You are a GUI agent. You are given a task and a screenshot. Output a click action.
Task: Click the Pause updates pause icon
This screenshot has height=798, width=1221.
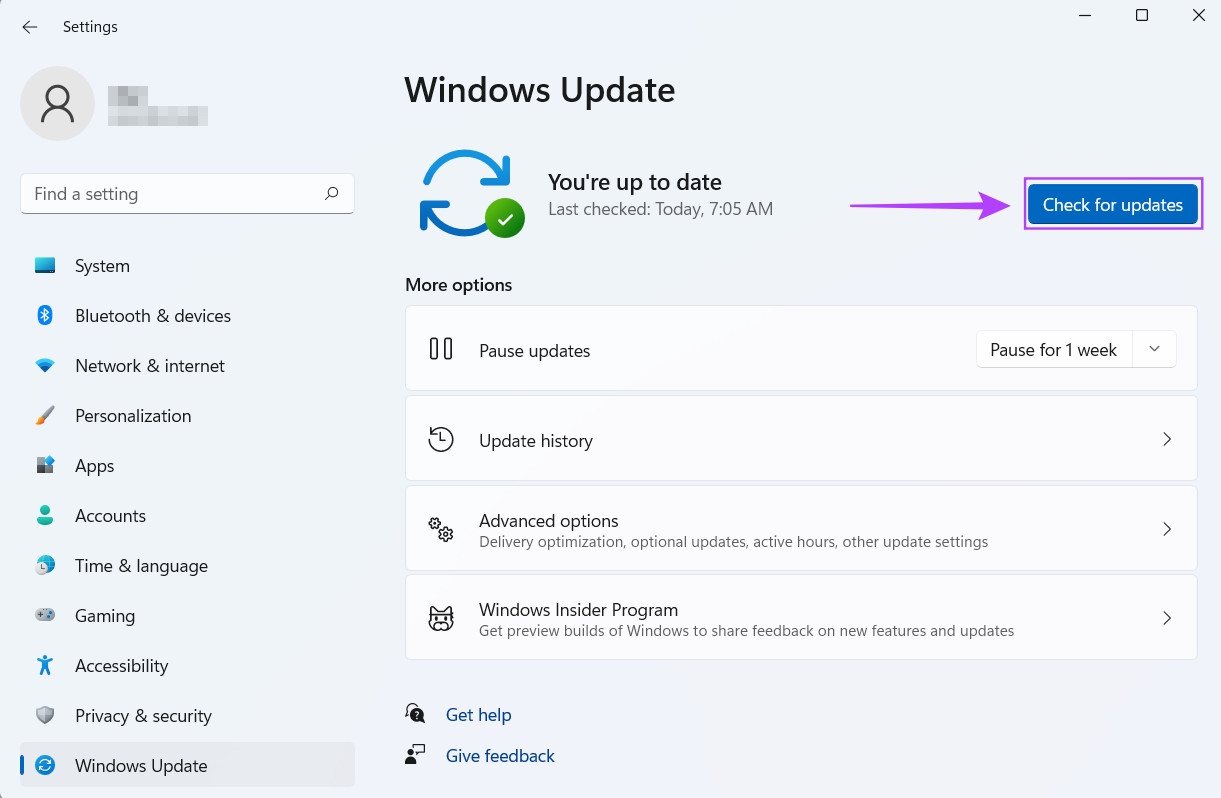point(441,349)
